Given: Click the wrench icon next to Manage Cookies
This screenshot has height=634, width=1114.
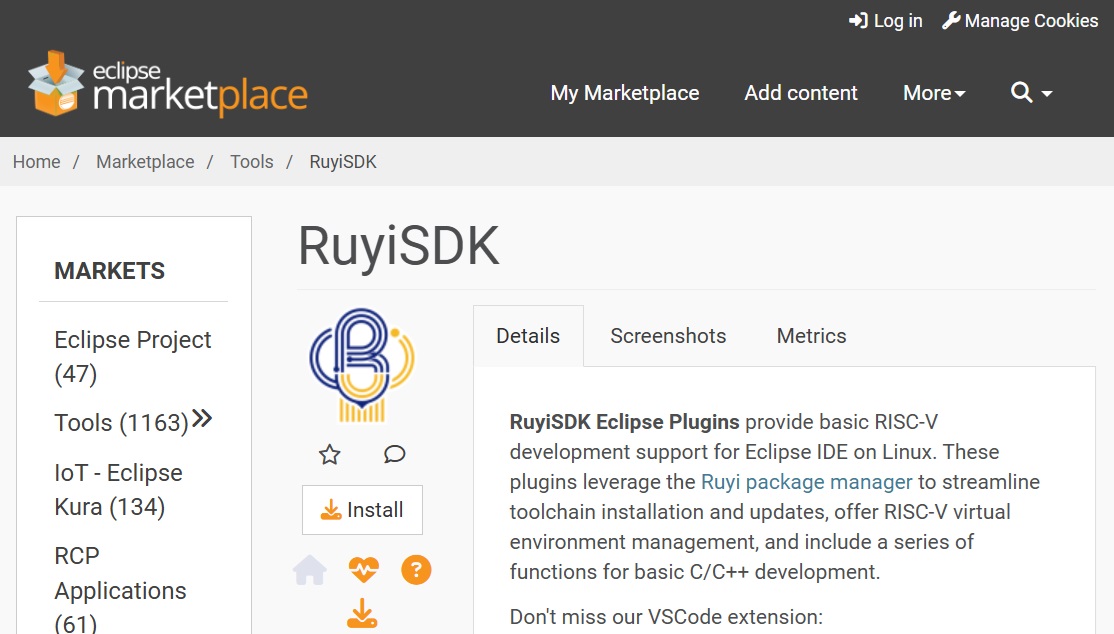Looking at the screenshot, I should pos(952,19).
